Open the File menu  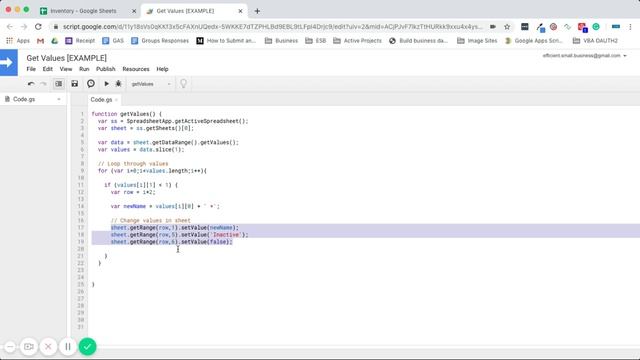(31, 69)
